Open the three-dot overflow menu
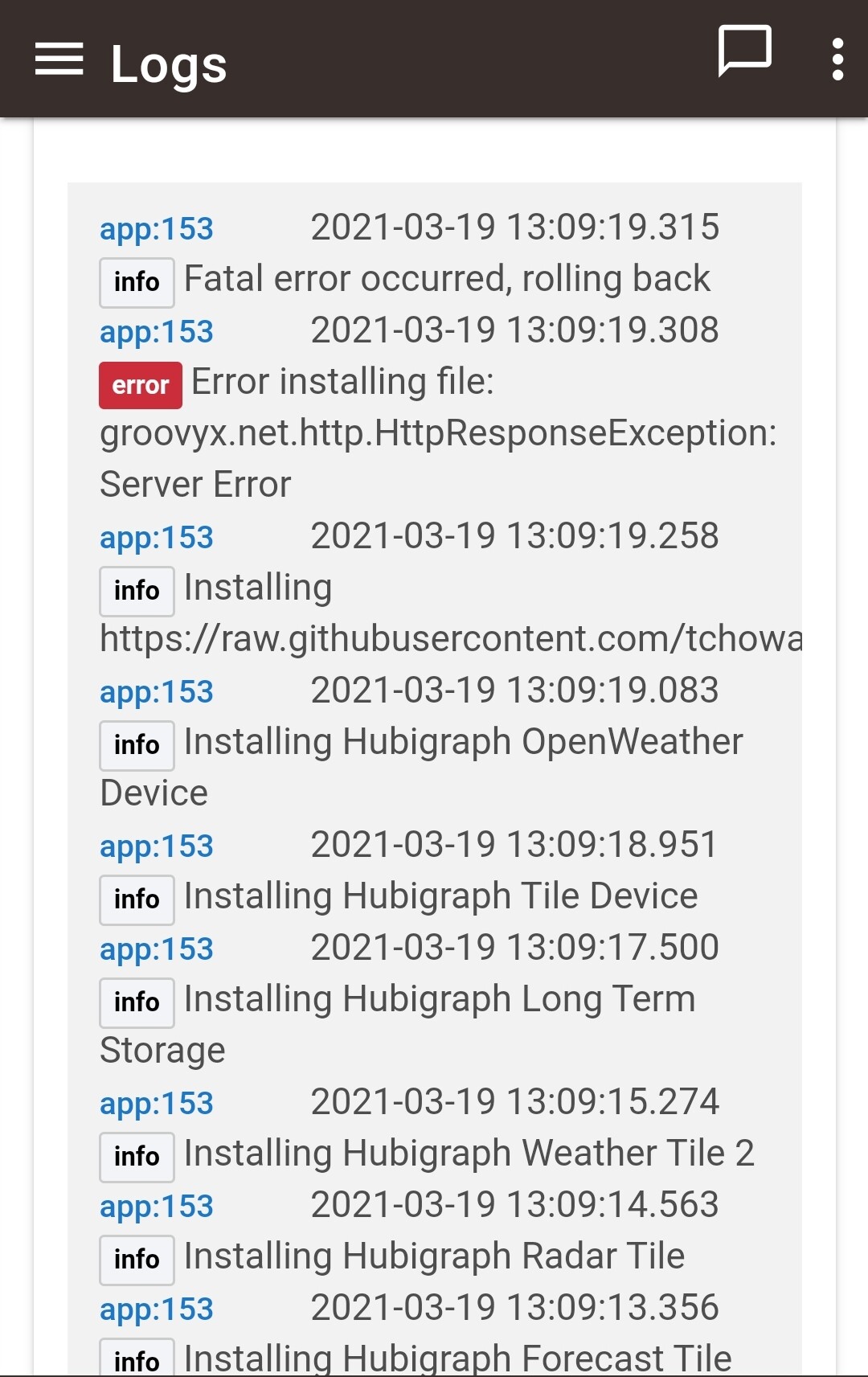Viewport: 868px width, 1377px height. [837, 59]
